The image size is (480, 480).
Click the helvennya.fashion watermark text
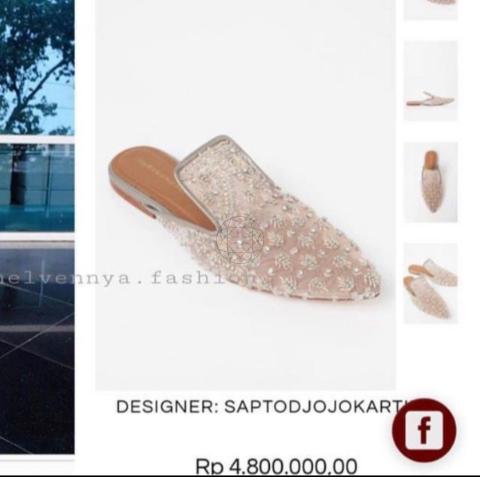pyautogui.click(x=127, y=278)
